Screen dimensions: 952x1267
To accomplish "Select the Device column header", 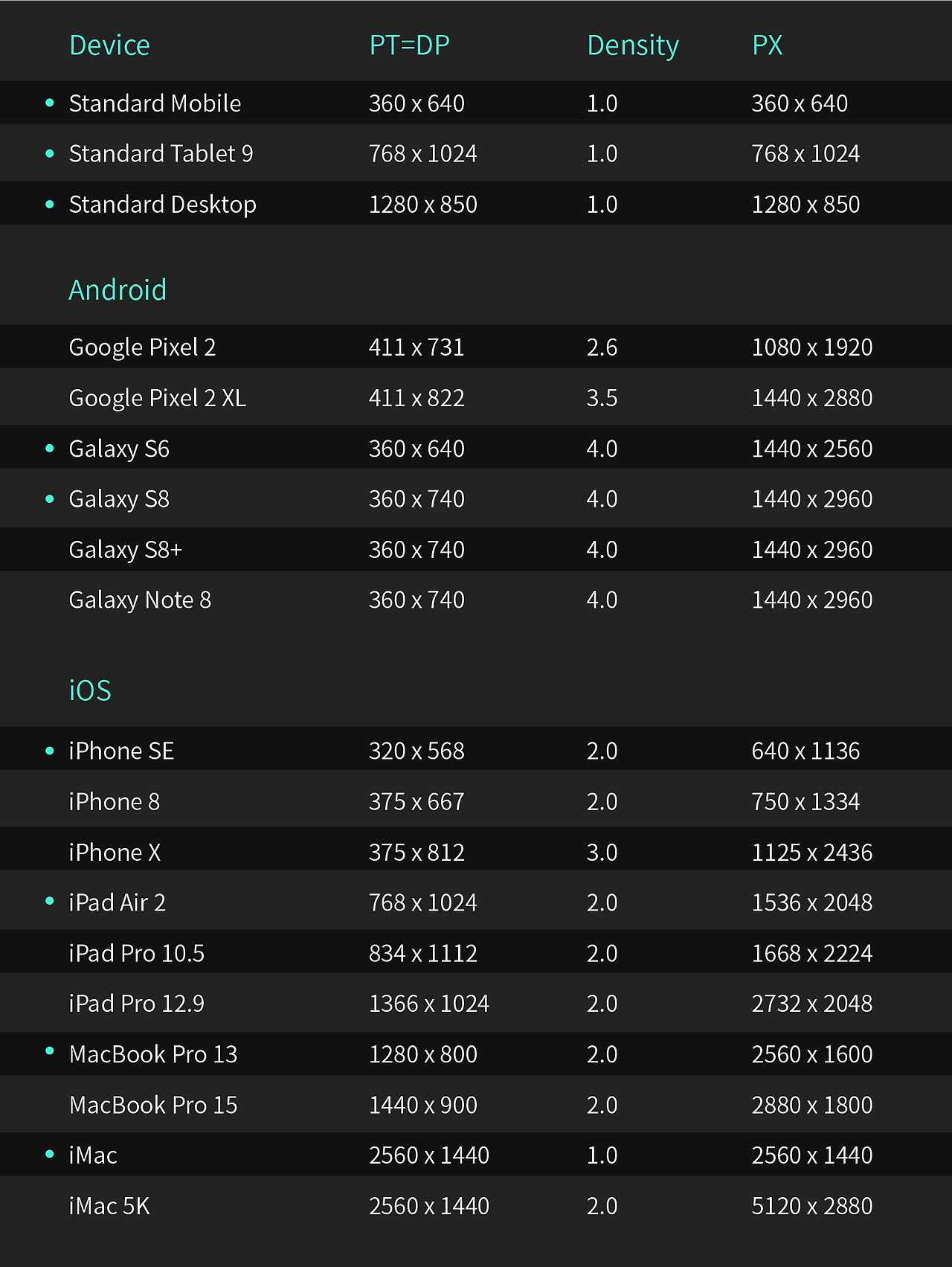I will 109,45.
